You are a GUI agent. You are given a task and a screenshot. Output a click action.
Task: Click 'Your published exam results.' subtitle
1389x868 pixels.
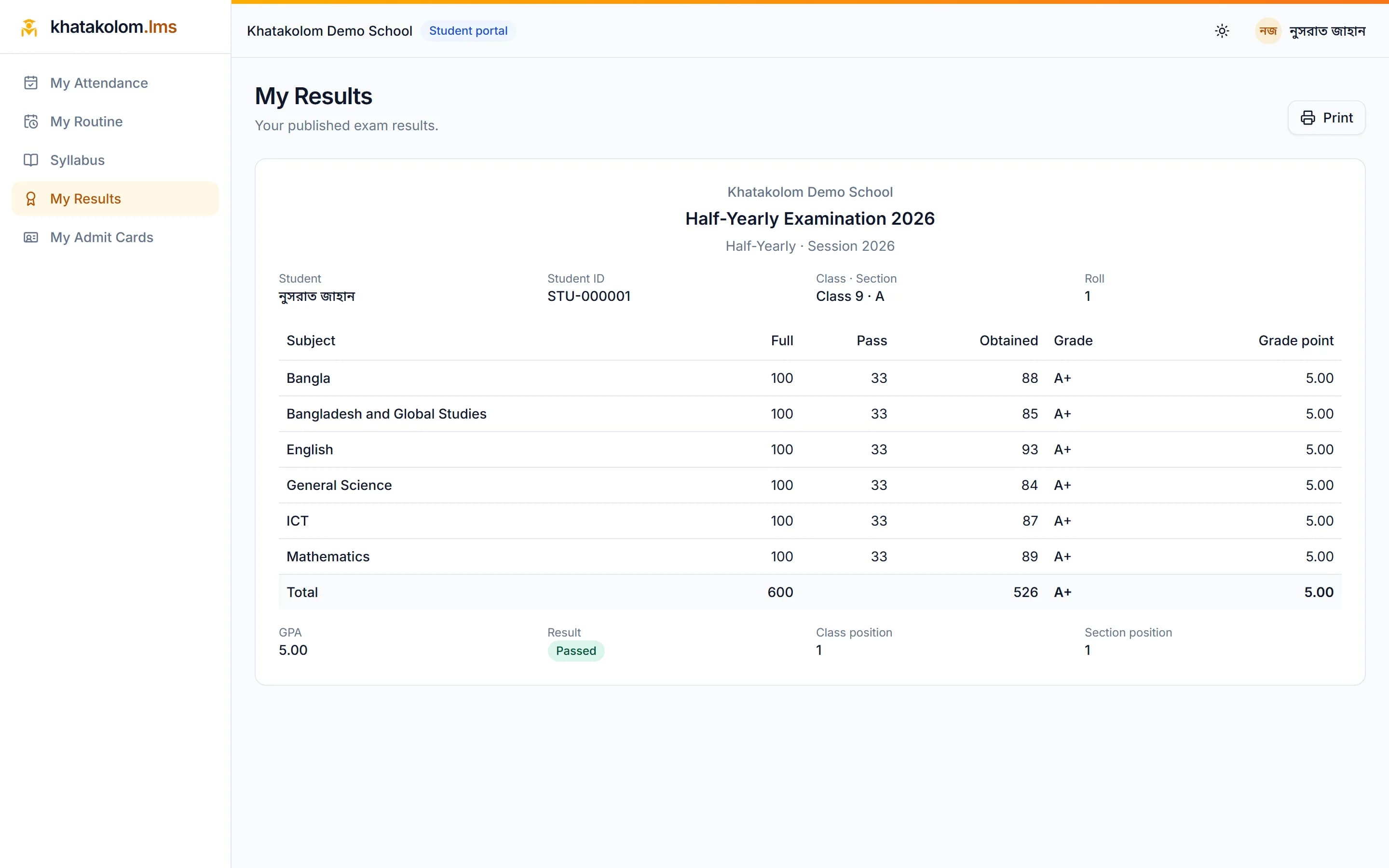point(346,125)
